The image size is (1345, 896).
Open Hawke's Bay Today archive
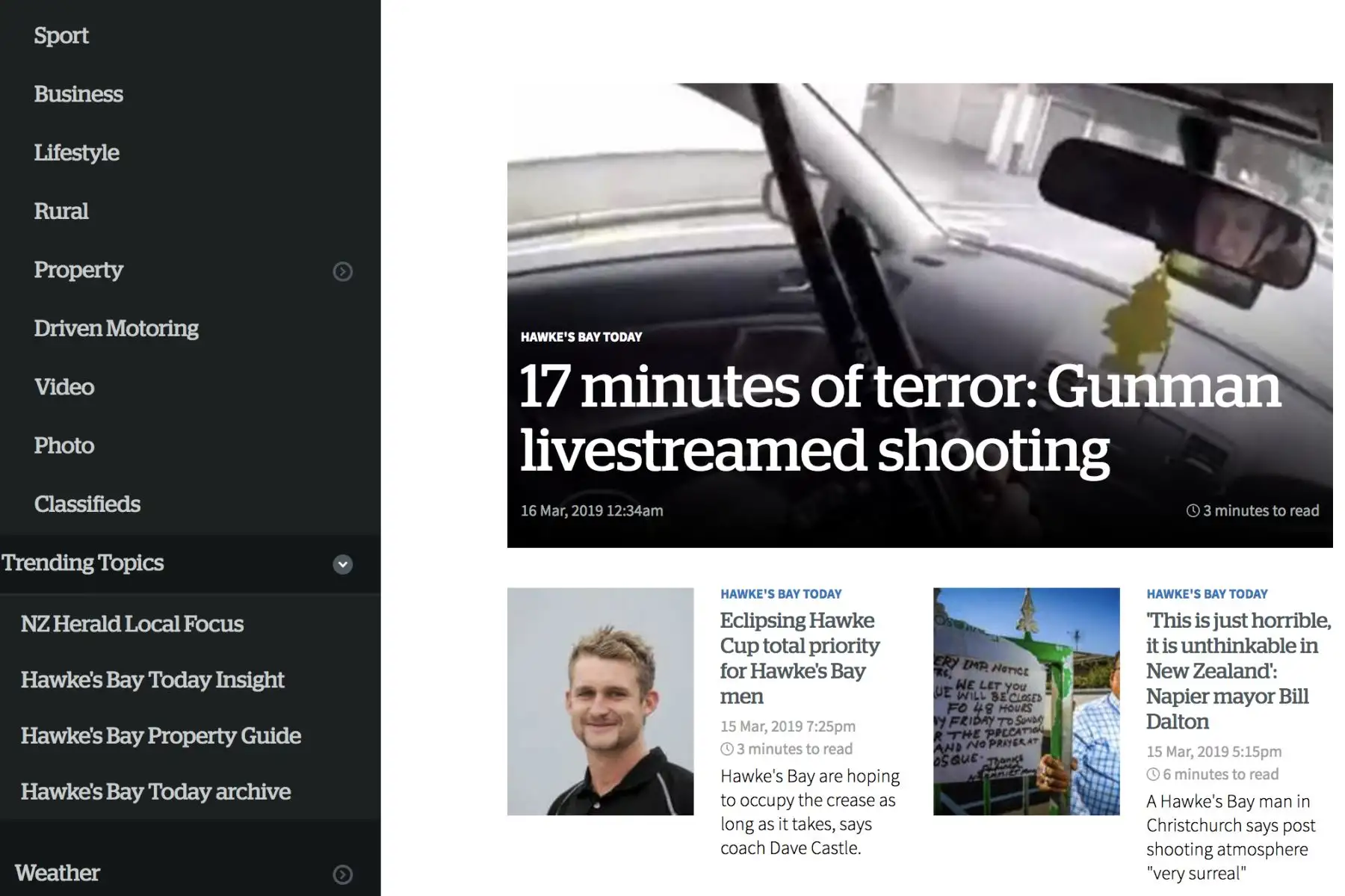coord(155,792)
